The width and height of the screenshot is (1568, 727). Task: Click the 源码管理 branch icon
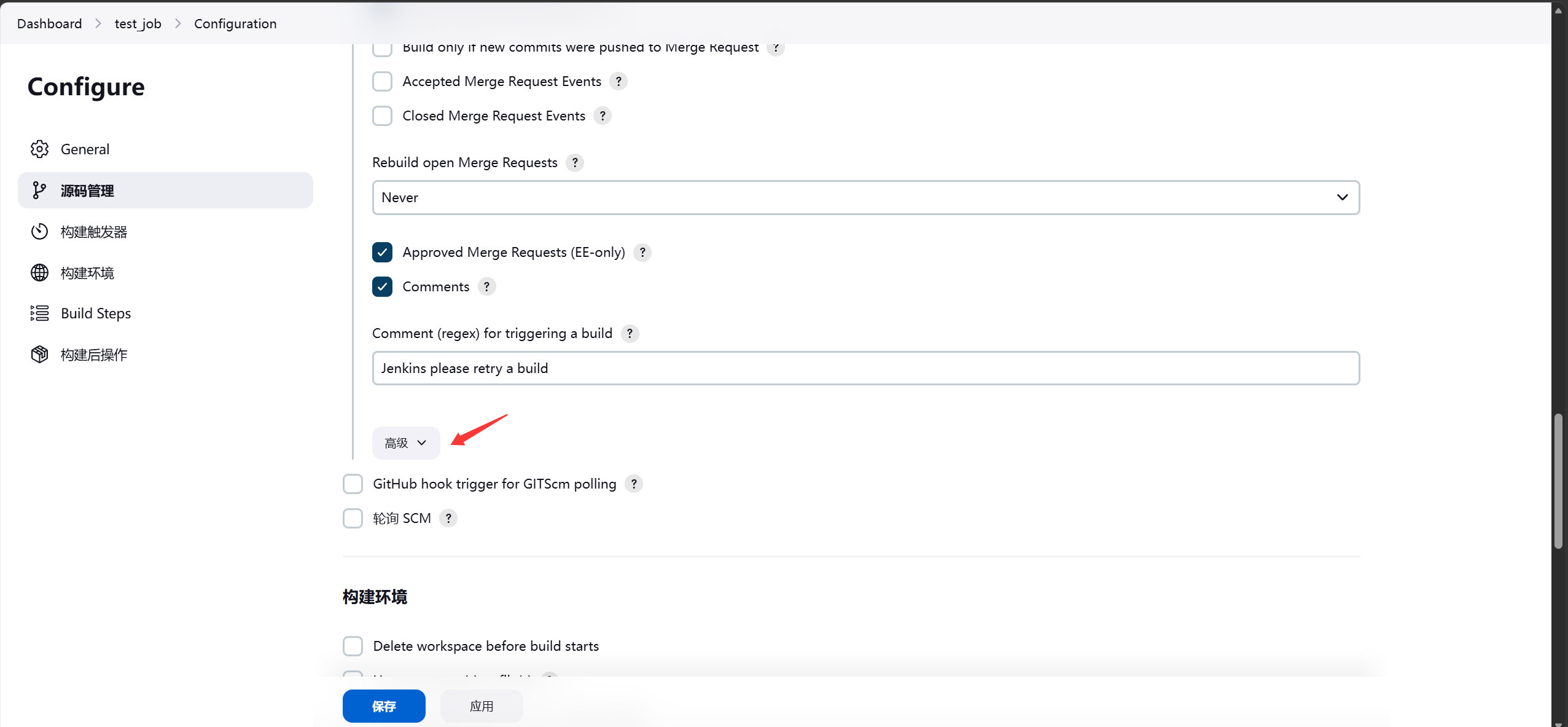pos(39,191)
